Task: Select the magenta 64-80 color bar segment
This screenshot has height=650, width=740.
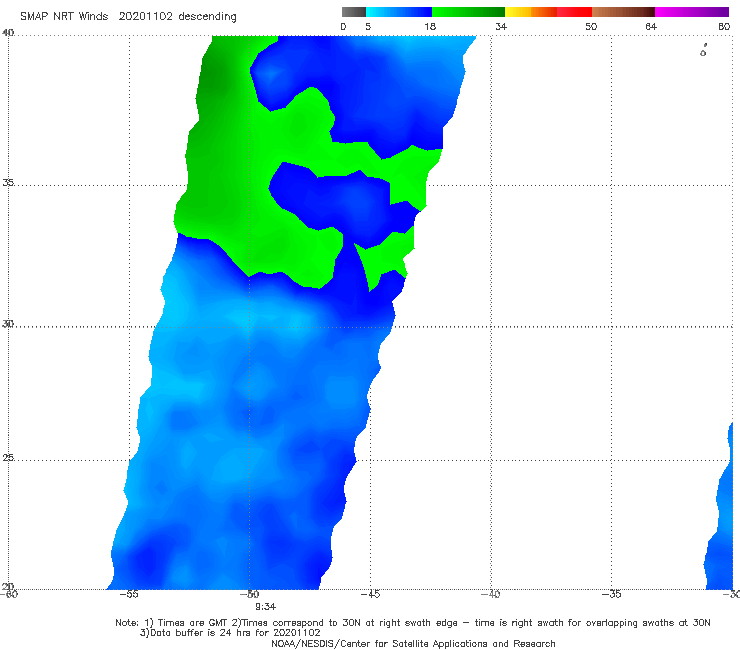Action: click(692, 12)
